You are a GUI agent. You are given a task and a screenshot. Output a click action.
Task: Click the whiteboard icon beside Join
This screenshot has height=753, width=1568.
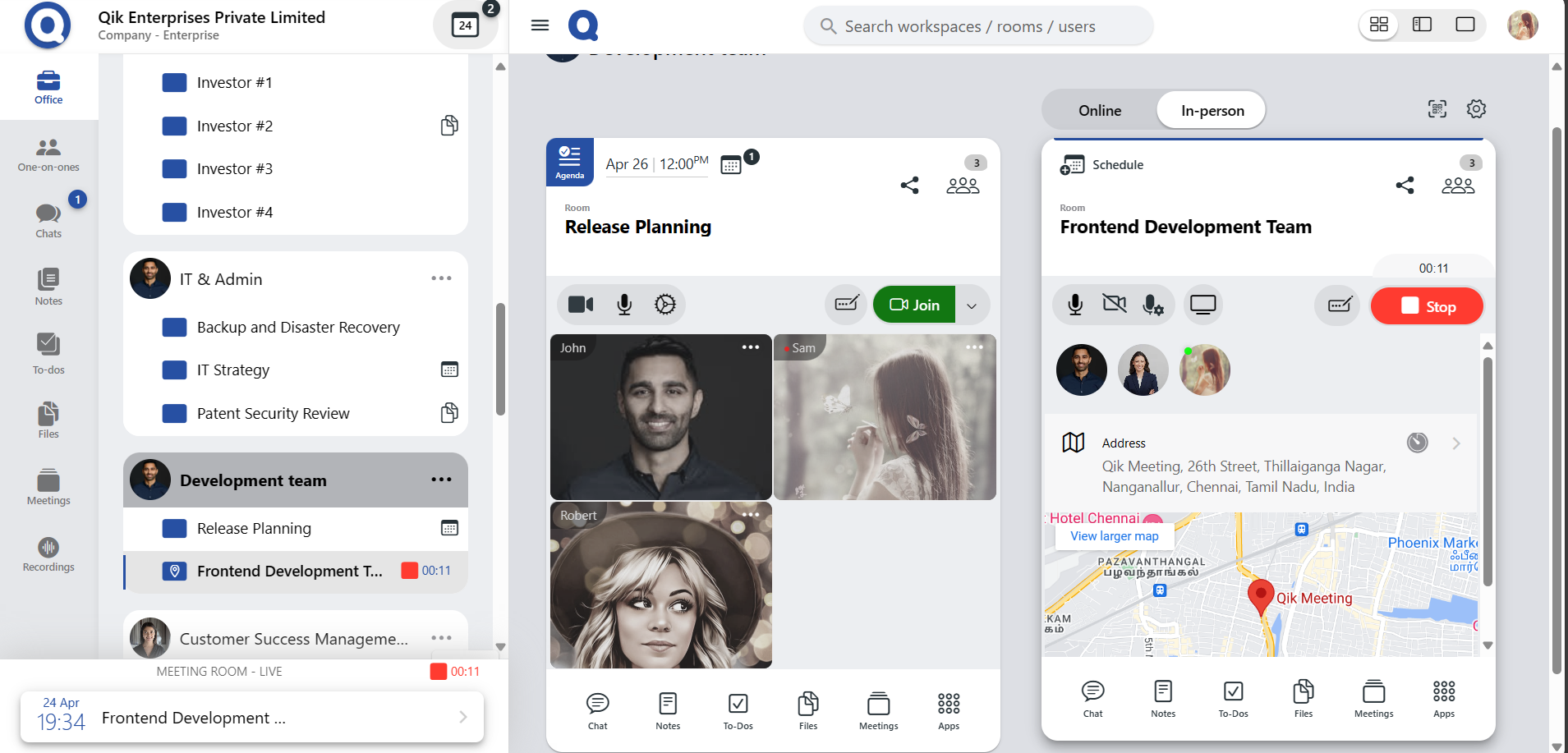click(x=846, y=305)
